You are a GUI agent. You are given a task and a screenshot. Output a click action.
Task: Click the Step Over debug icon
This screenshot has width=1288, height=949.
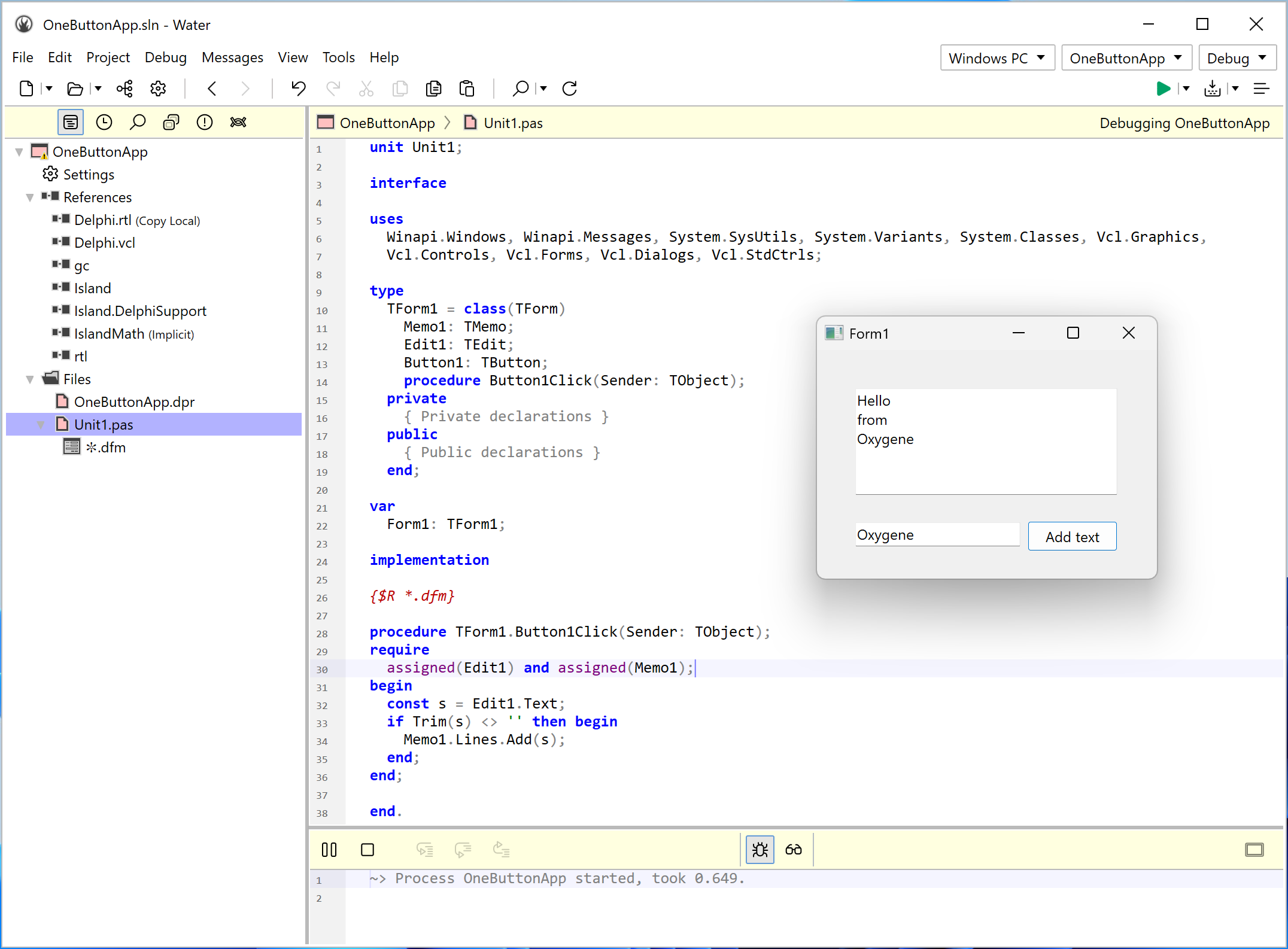tap(463, 850)
